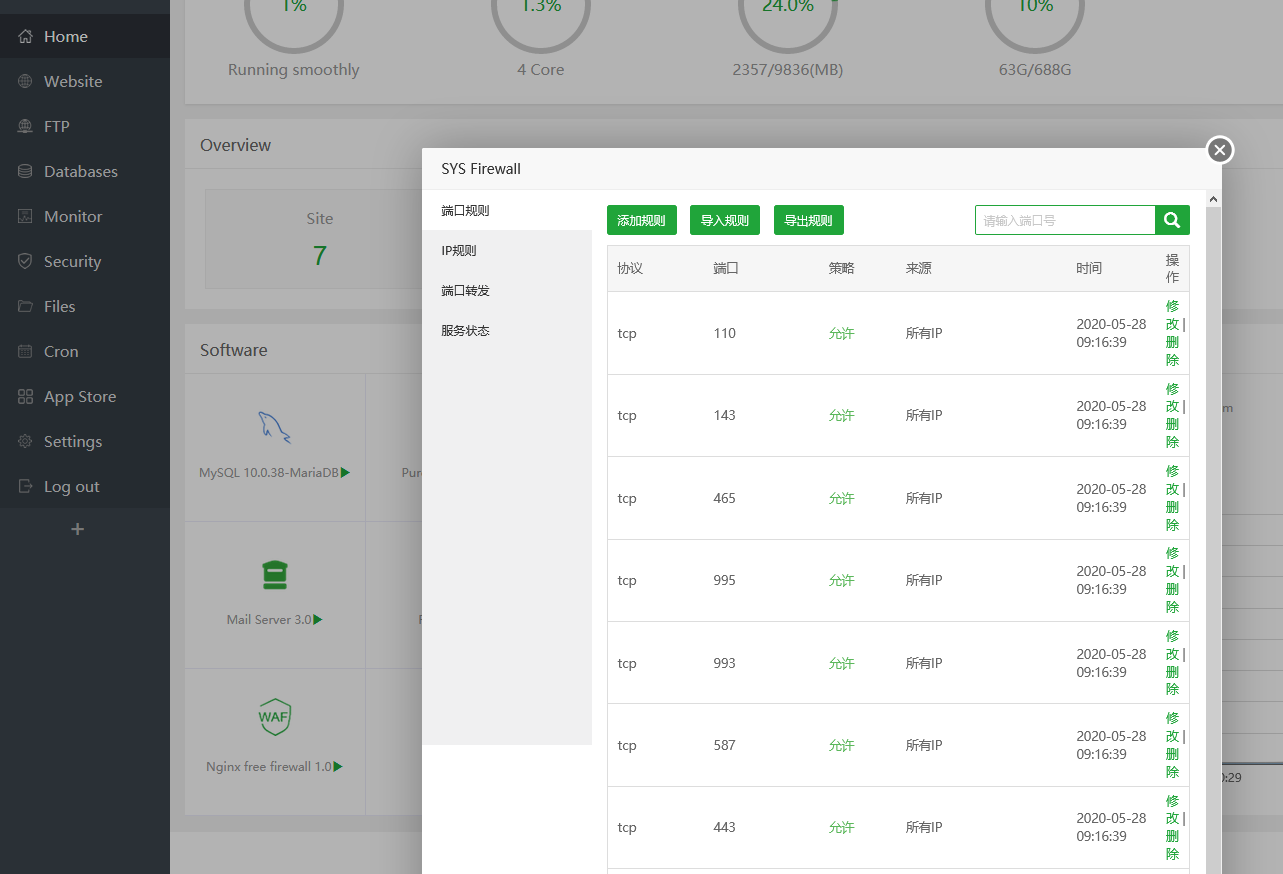
Task: Click 修改 for the port 587 rule
Action: (x=1173, y=727)
